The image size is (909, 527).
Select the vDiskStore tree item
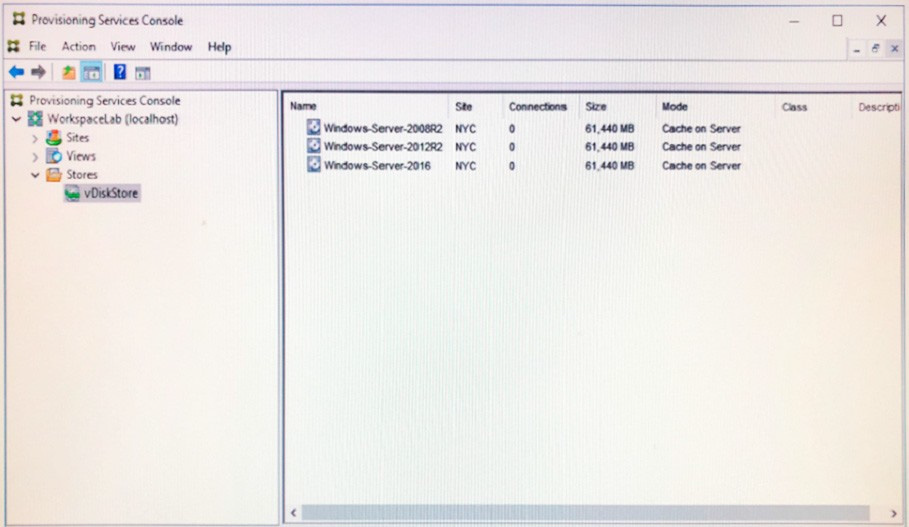point(111,193)
